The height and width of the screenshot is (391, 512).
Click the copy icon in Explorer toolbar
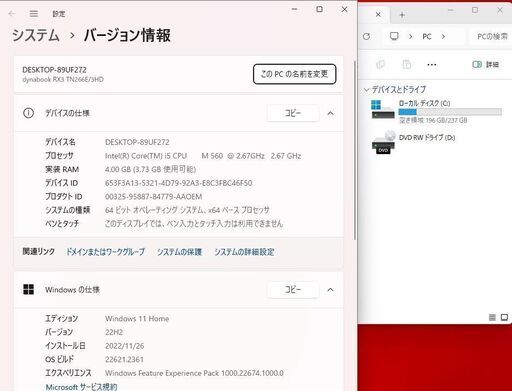click(x=380, y=64)
